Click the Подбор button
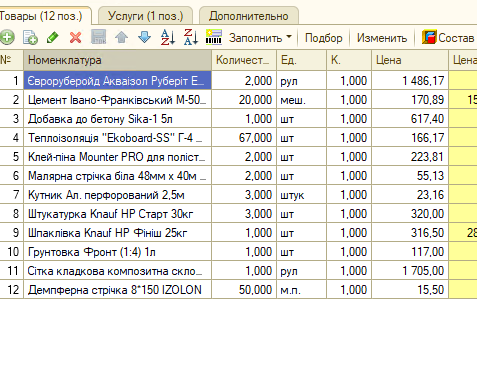This screenshot has width=477, height=378. coord(324,38)
